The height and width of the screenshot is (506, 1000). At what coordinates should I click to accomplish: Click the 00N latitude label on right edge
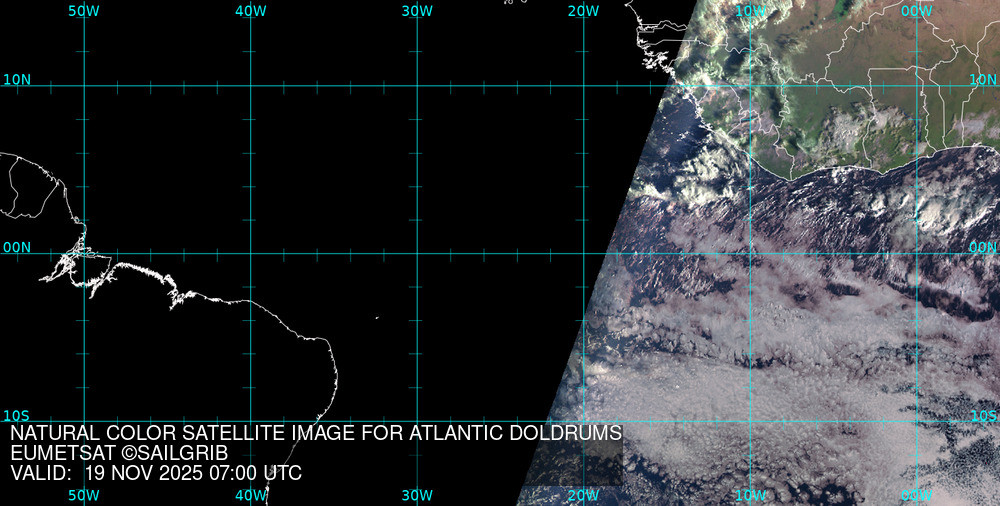tap(983, 247)
